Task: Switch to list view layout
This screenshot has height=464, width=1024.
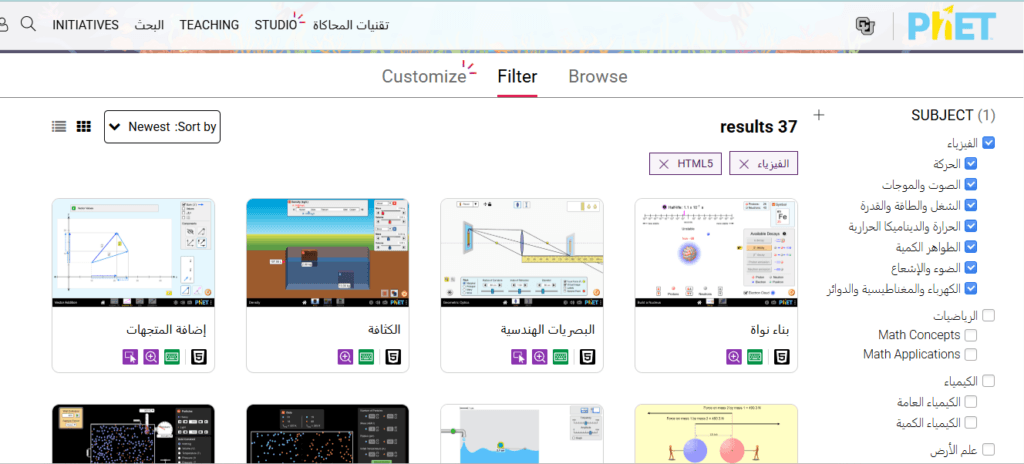Action: 60,127
